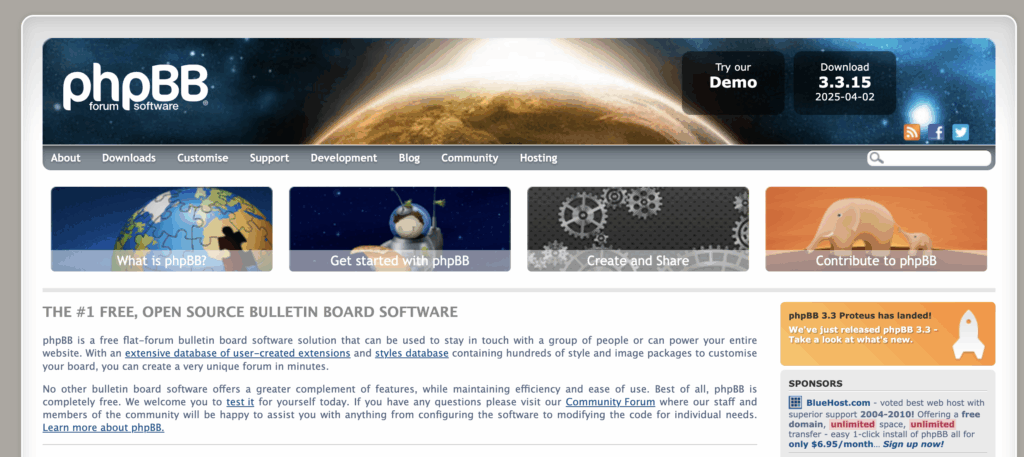This screenshot has height=457, width=1024.
Task: Visit the Community Forum link
Action: (610, 402)
